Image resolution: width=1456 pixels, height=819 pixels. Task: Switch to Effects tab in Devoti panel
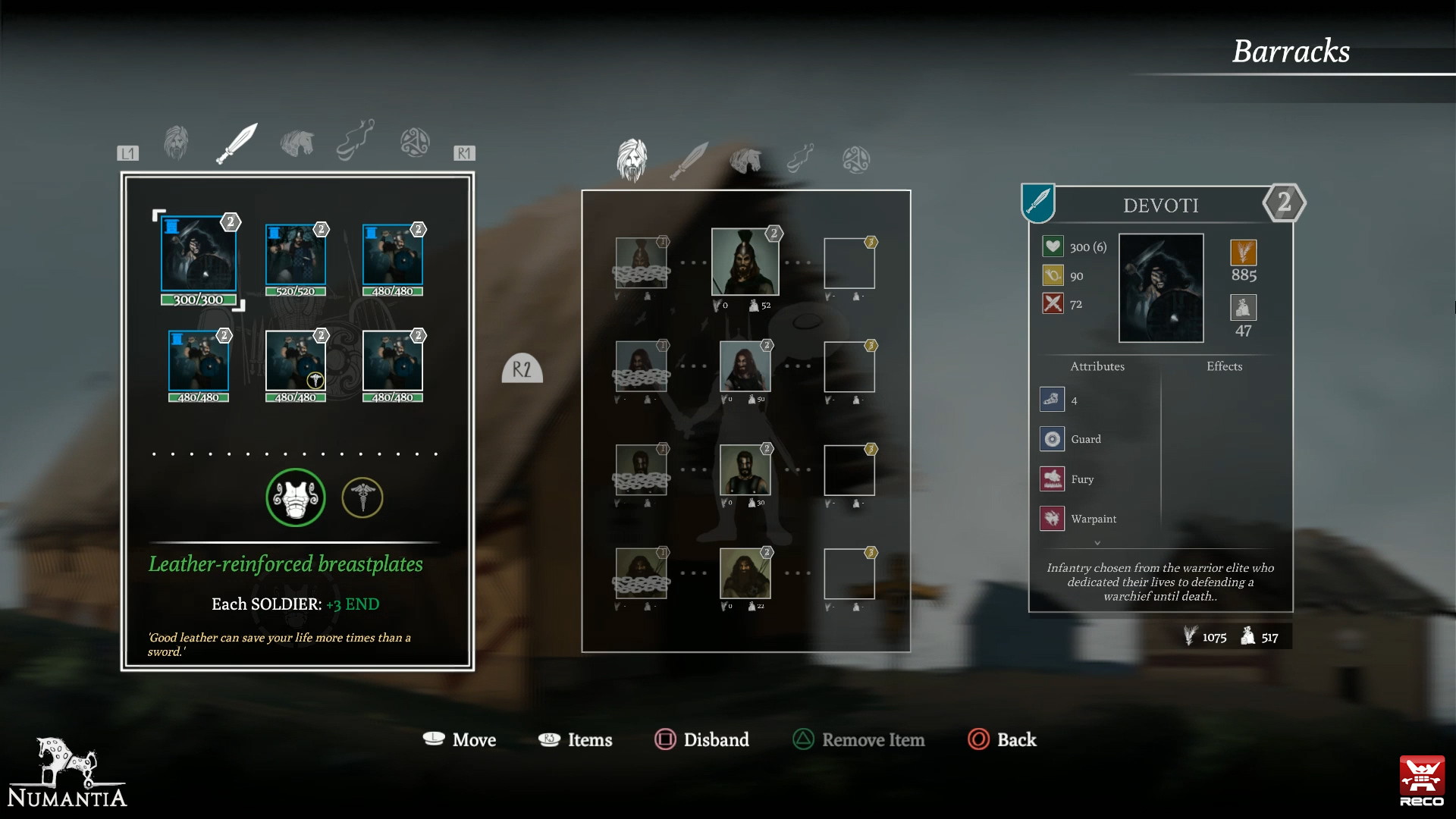pyautogui.click(x=1225, y=365)
